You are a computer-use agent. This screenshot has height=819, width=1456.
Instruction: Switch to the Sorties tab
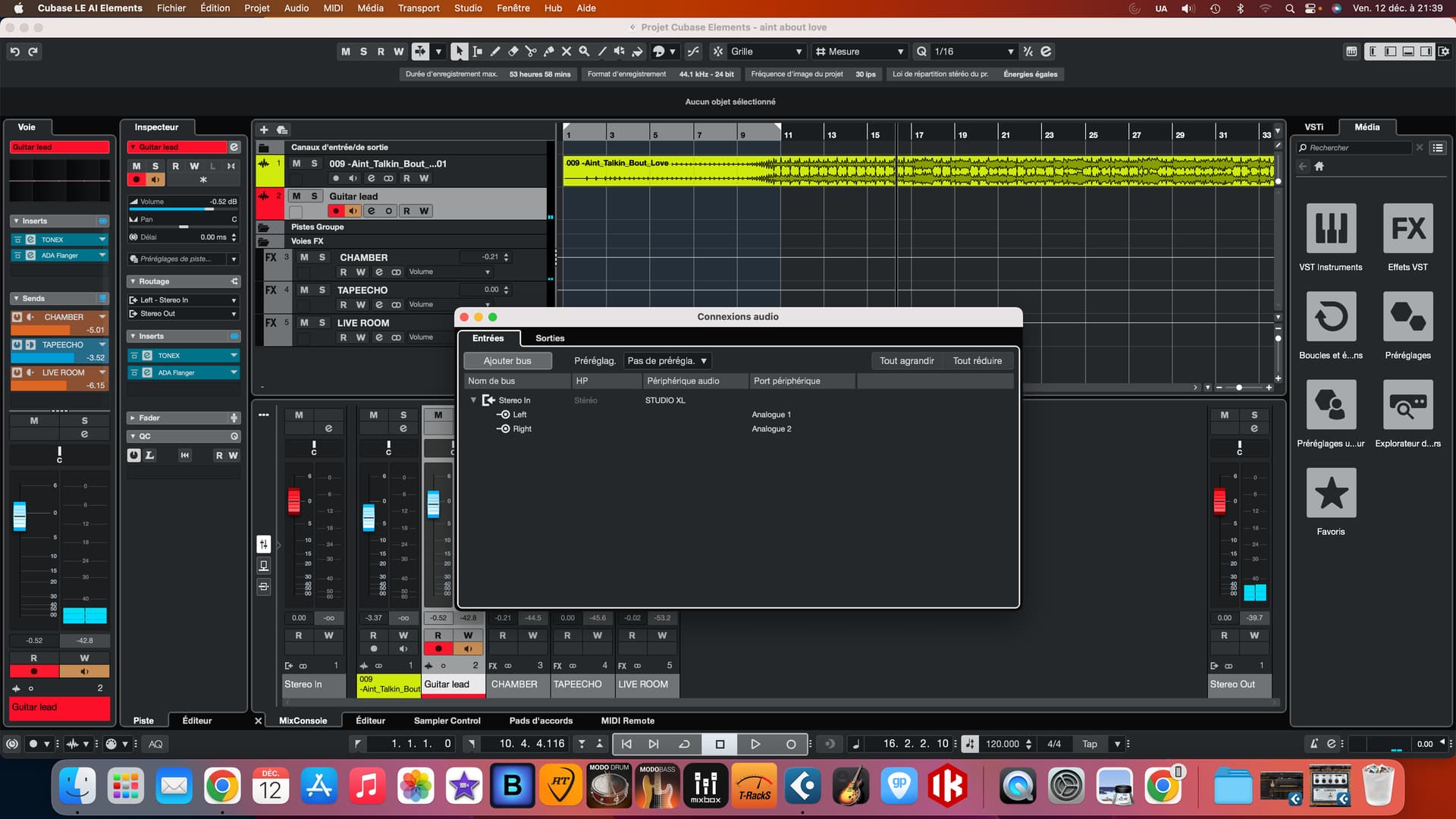point(550,338)
